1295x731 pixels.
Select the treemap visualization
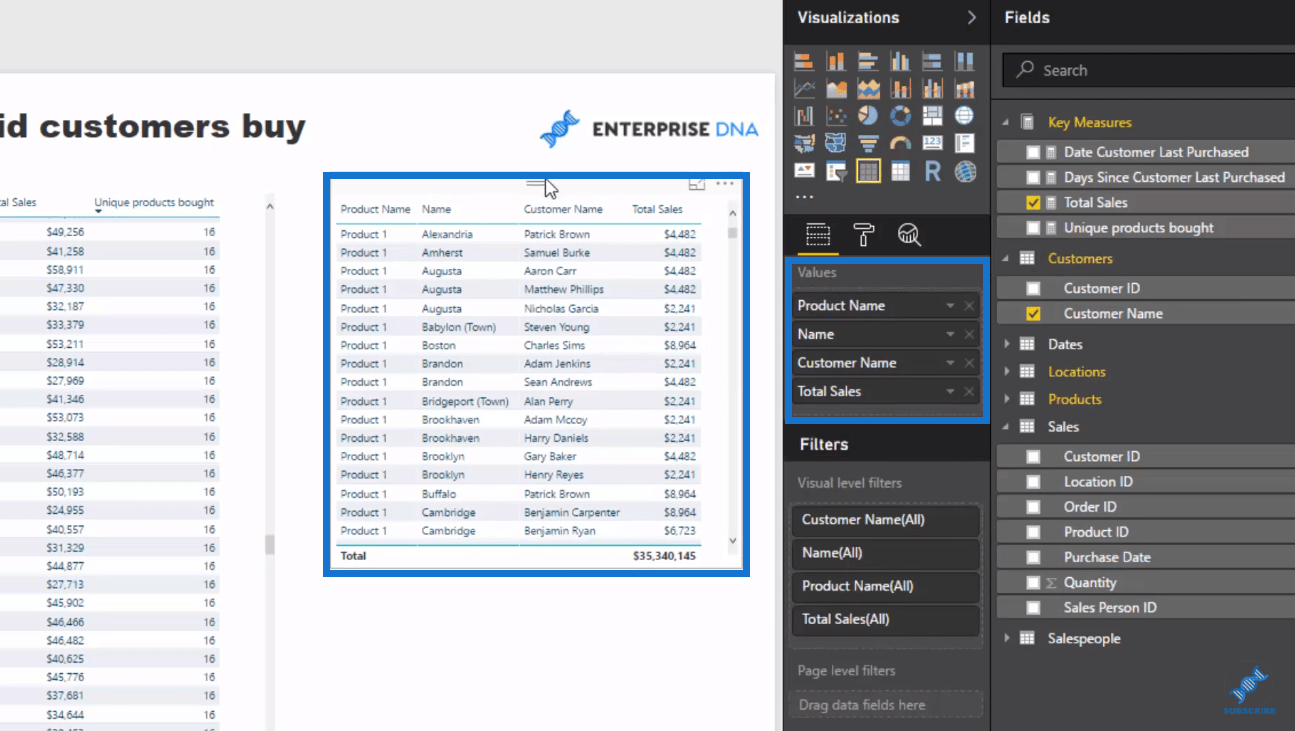pos(932,116)
